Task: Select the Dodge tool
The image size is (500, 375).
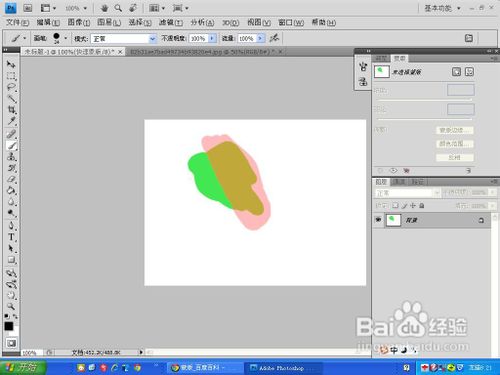Action: (x=11, y=213)
